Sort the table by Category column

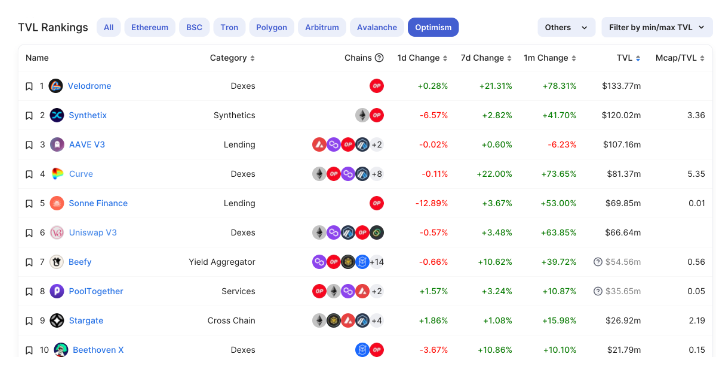pyautogui.click(x=232, y=58)
